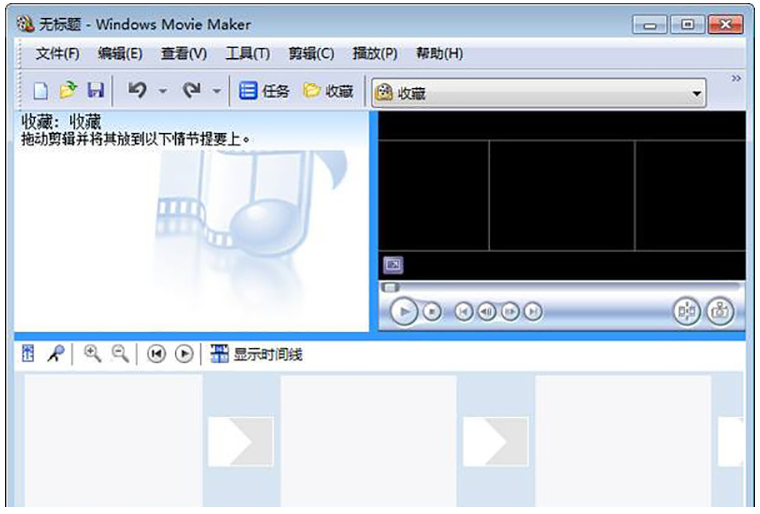The width and height of the screenshot is (760, 514).
Task: Toggle the 任务 (Tasks) pane
Action: (x=264, y=91)
